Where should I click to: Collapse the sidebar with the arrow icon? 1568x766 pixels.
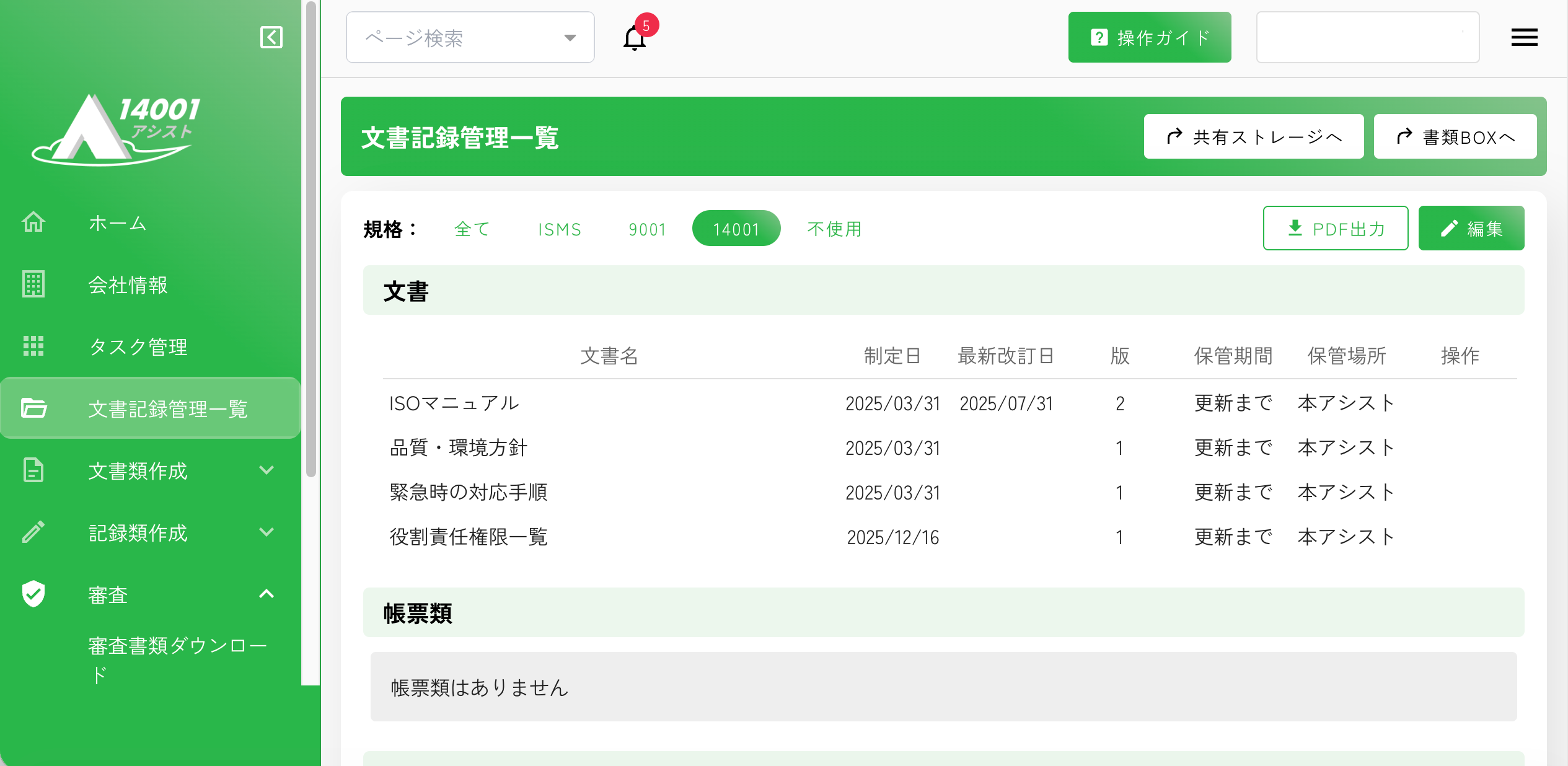tap(271, 37)
